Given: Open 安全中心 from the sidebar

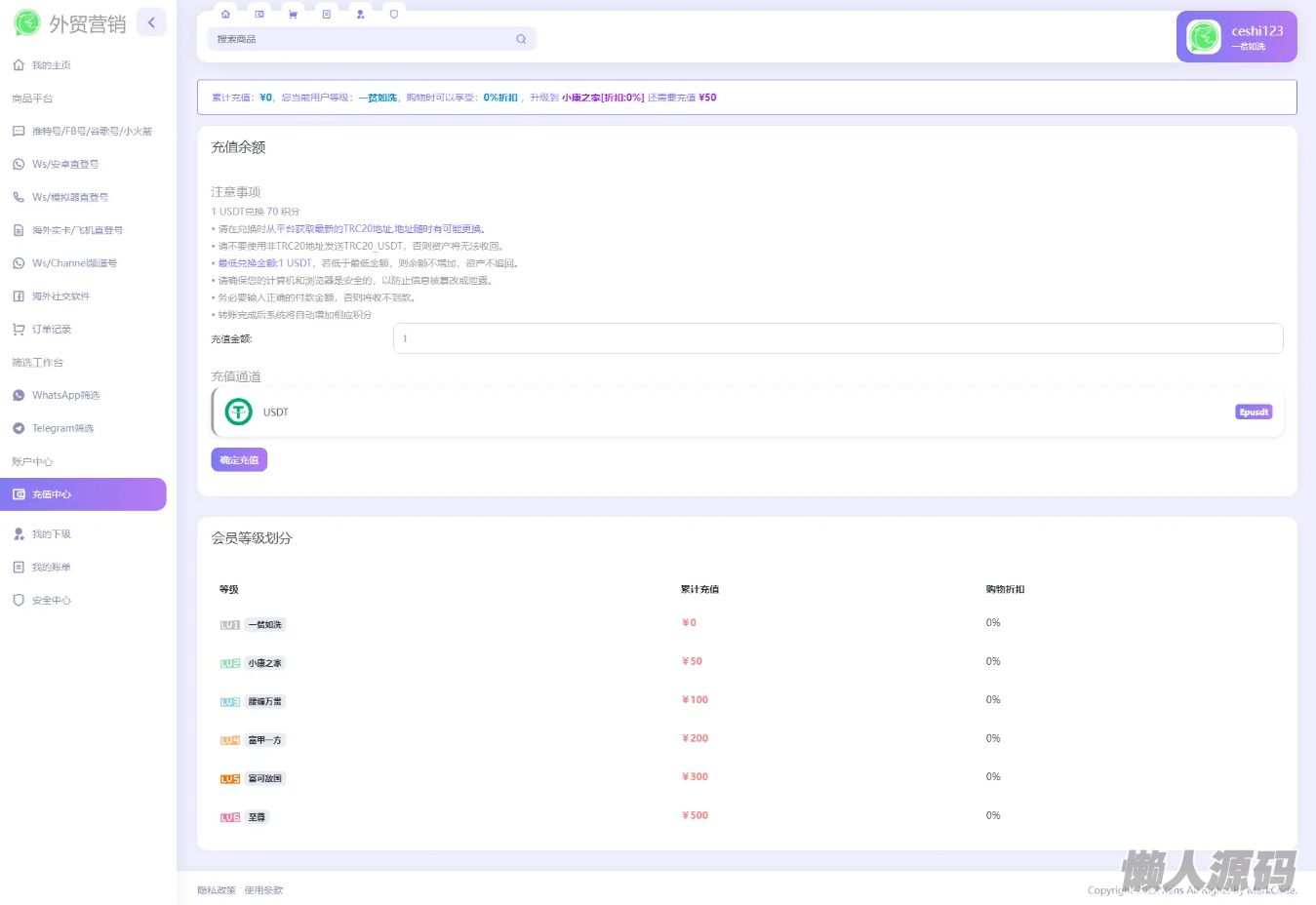Looking at the screenshot, I should pos(51,601).
